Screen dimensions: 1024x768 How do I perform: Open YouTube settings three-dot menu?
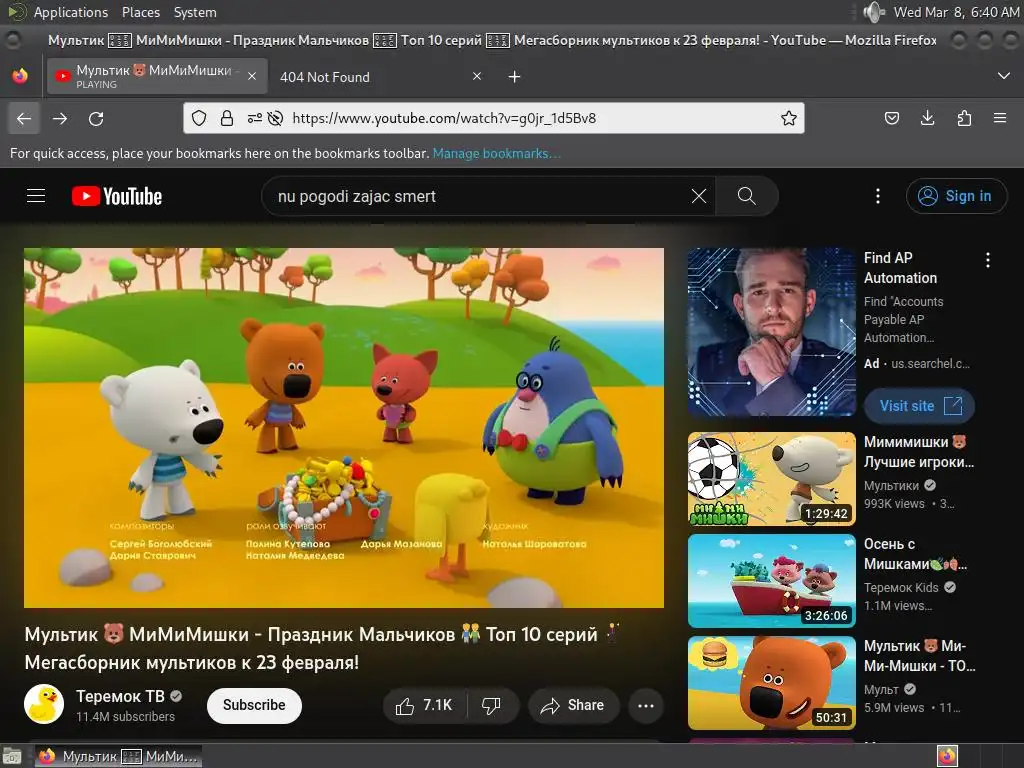coord(878,196)
